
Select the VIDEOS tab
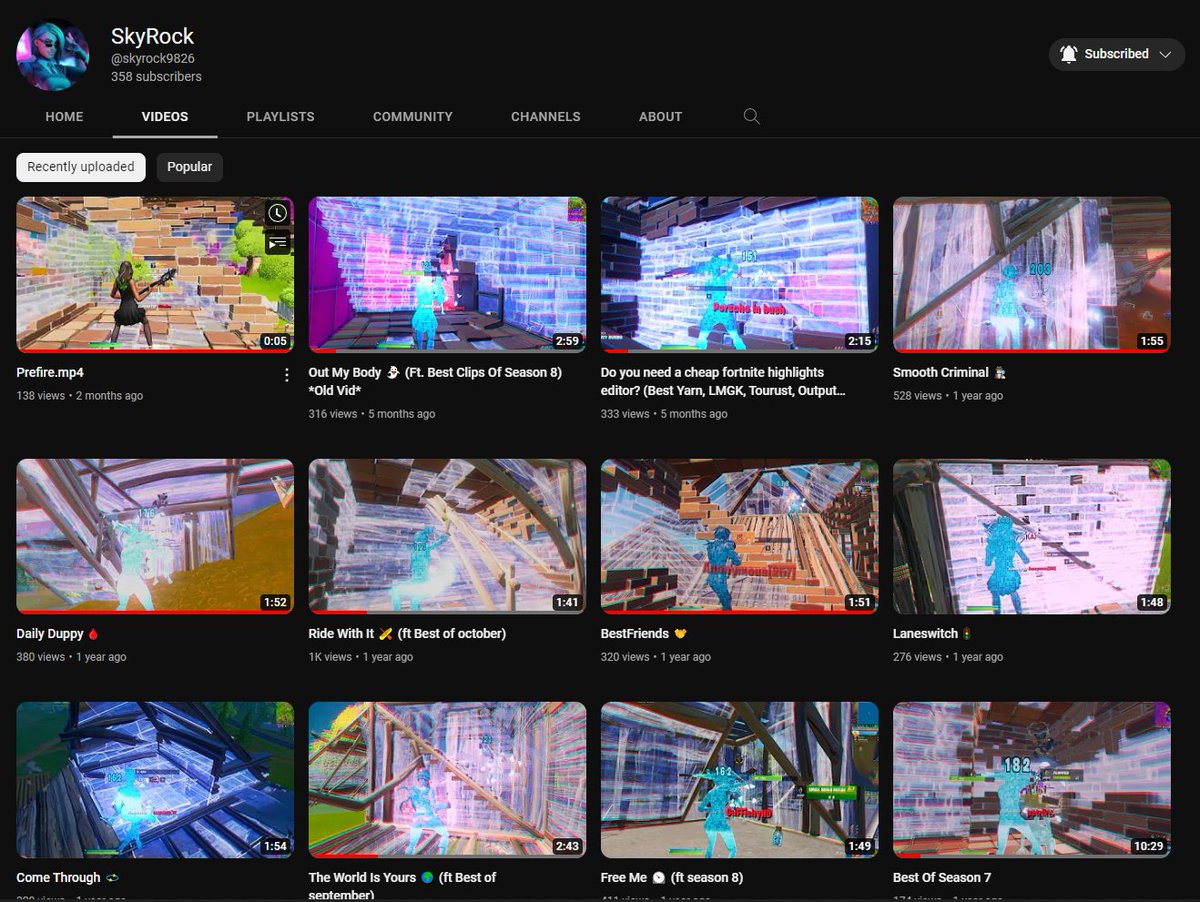[x=165, y=117]
